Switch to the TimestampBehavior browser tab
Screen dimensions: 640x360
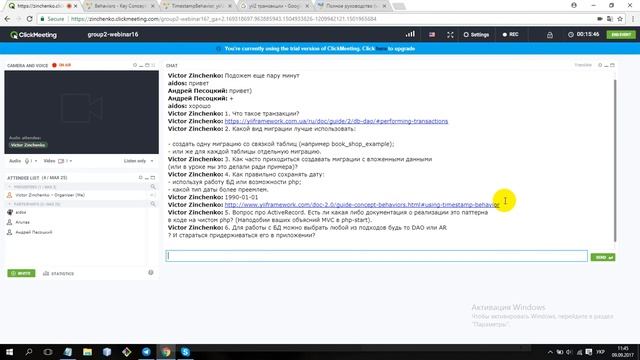pyautogui.click(x=197, y=6)
